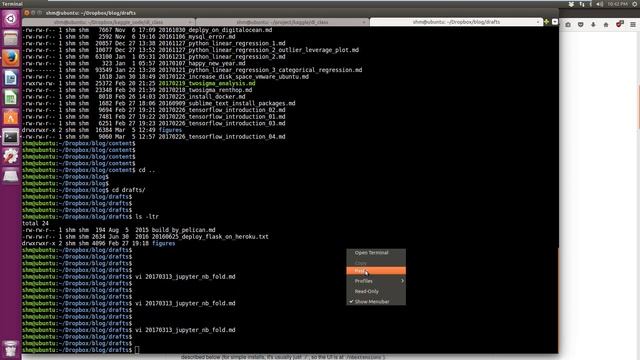Screen dimensions: 640x360
Task: Open the Firefox hamburger menu
Action: pos(633,25)
